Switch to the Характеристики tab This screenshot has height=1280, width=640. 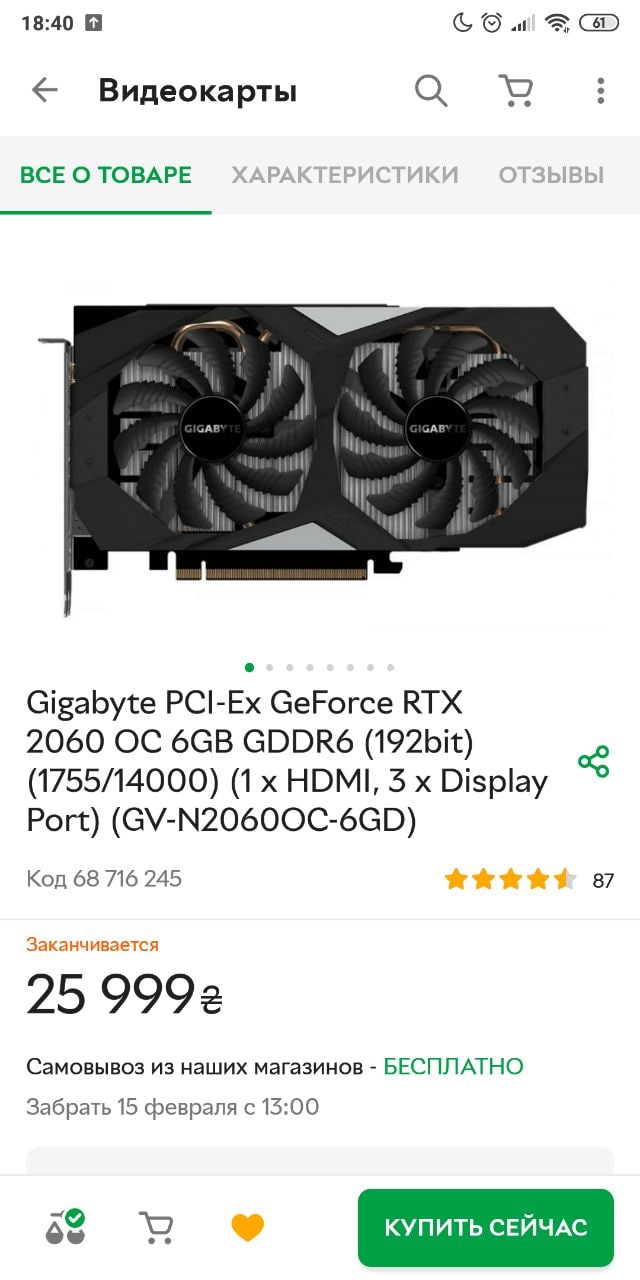[x=345, y=175]
